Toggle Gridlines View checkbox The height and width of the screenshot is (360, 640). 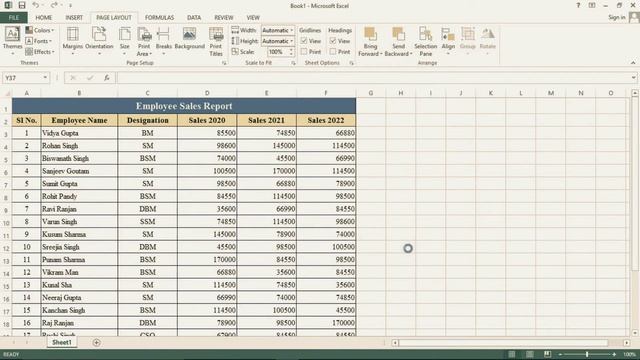304,41
